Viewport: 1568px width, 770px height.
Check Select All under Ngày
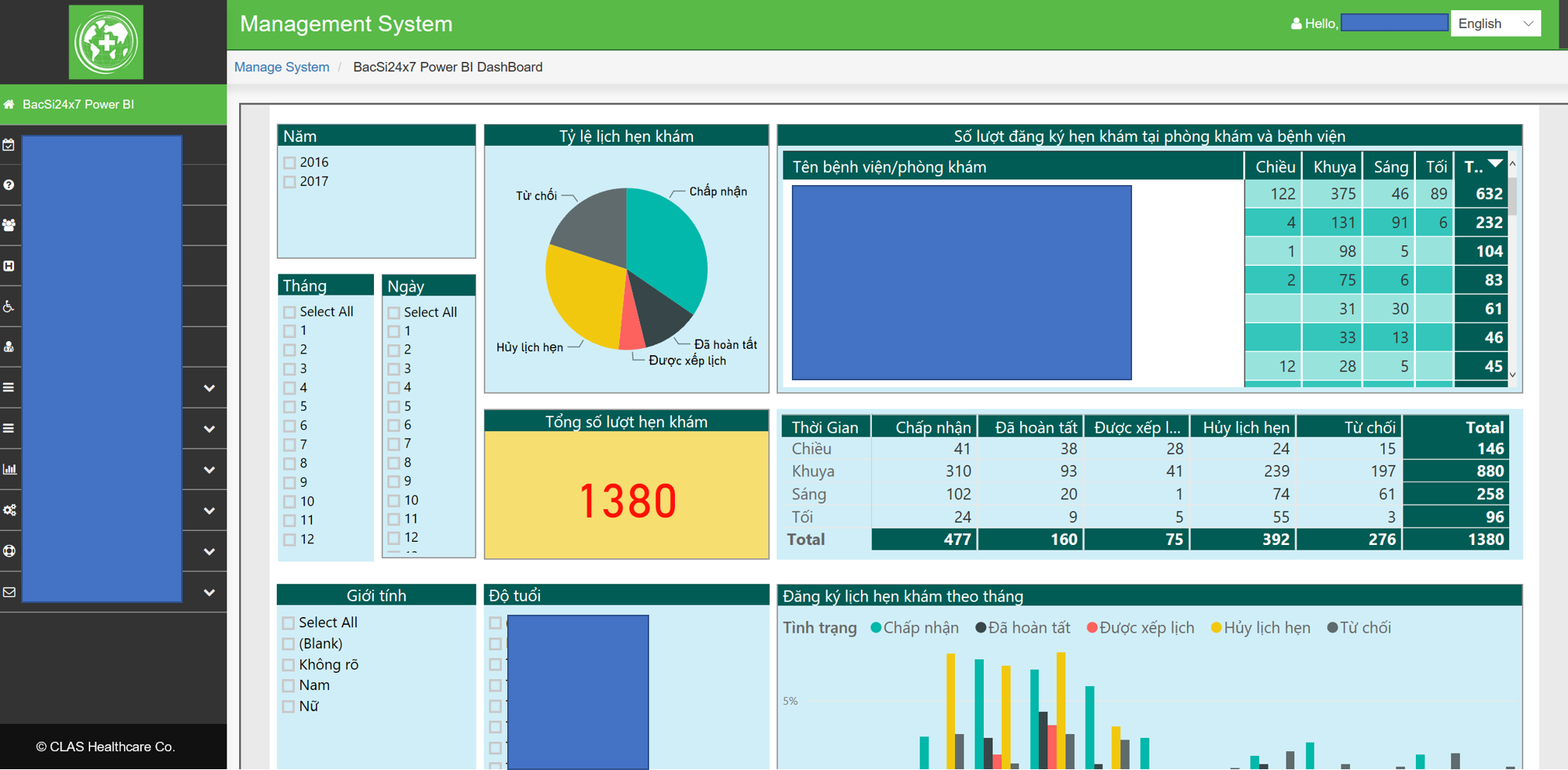tap(394, 312)
